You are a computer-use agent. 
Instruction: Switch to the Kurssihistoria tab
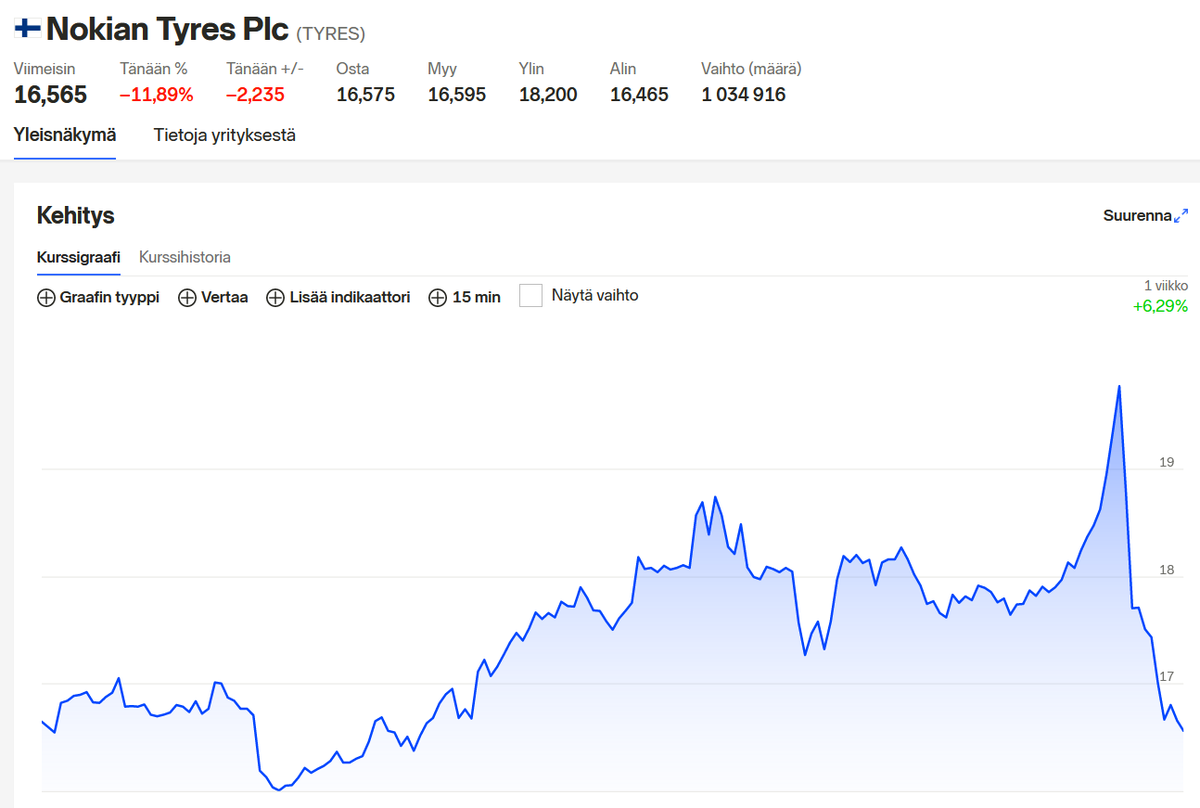(185, 257)
